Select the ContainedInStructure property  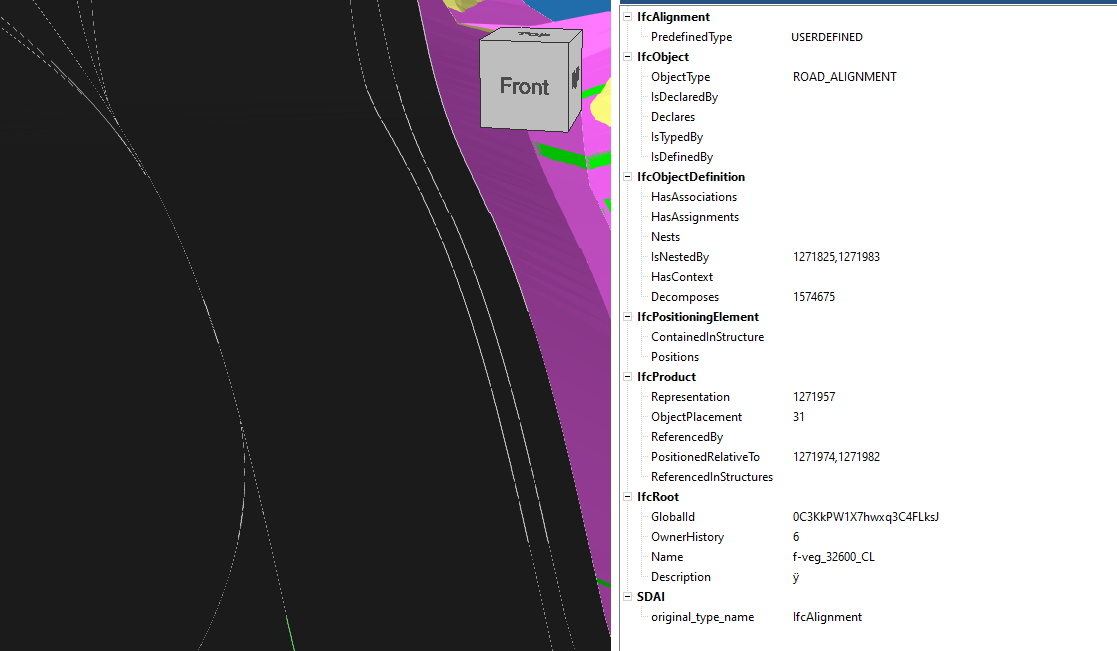click(x=707, y=337)
